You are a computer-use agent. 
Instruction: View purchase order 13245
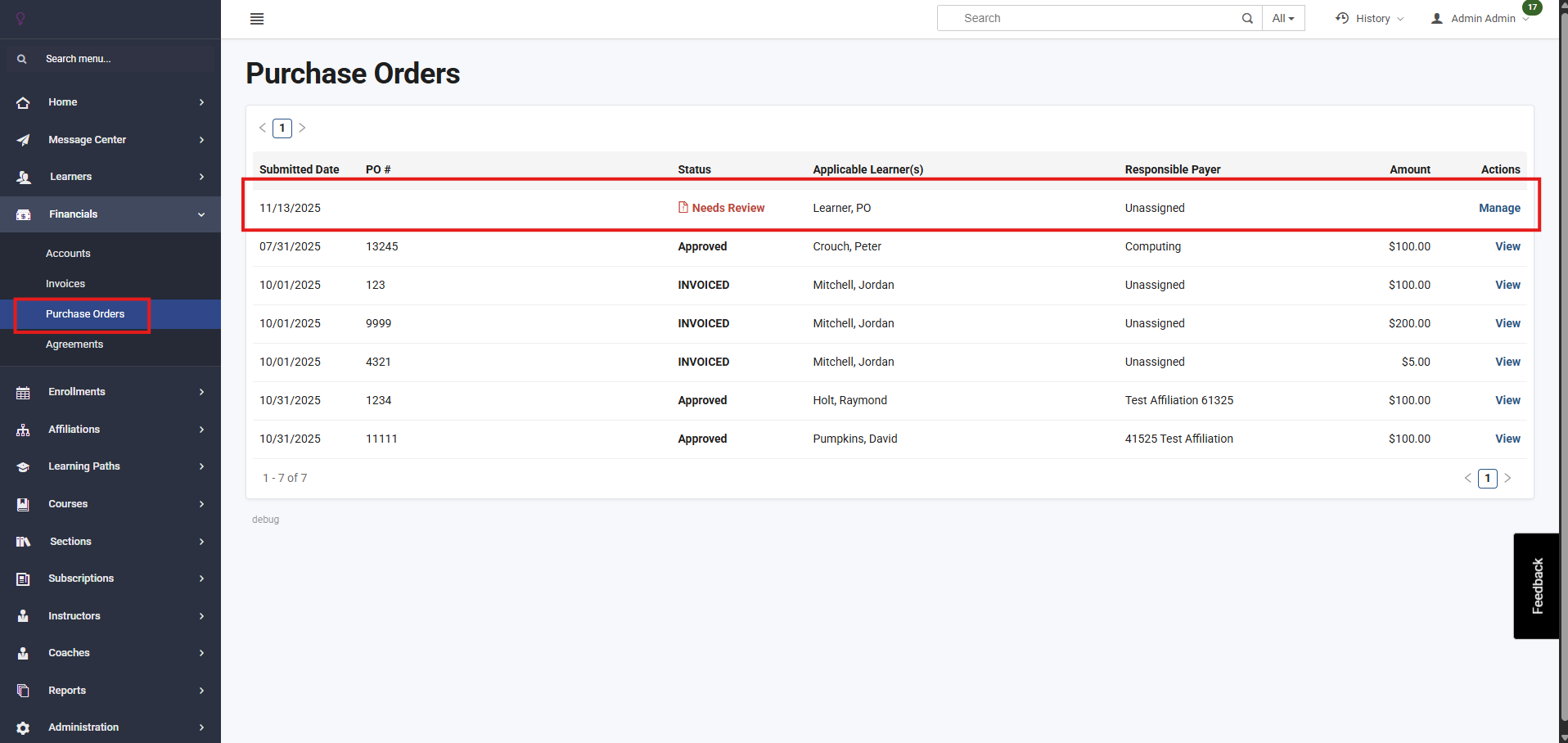[1507, 246]
